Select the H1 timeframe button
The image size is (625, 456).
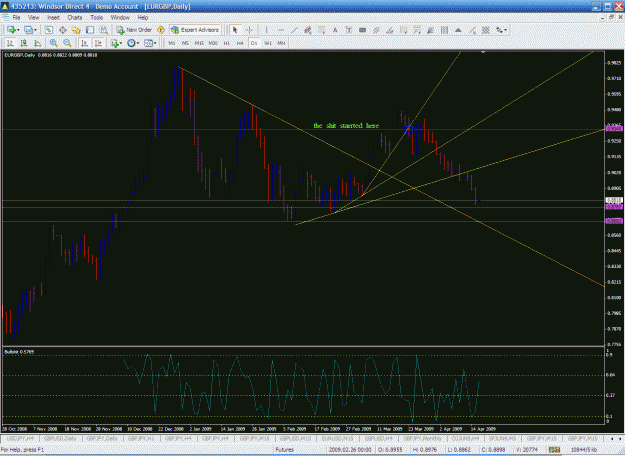coord(226,43)
